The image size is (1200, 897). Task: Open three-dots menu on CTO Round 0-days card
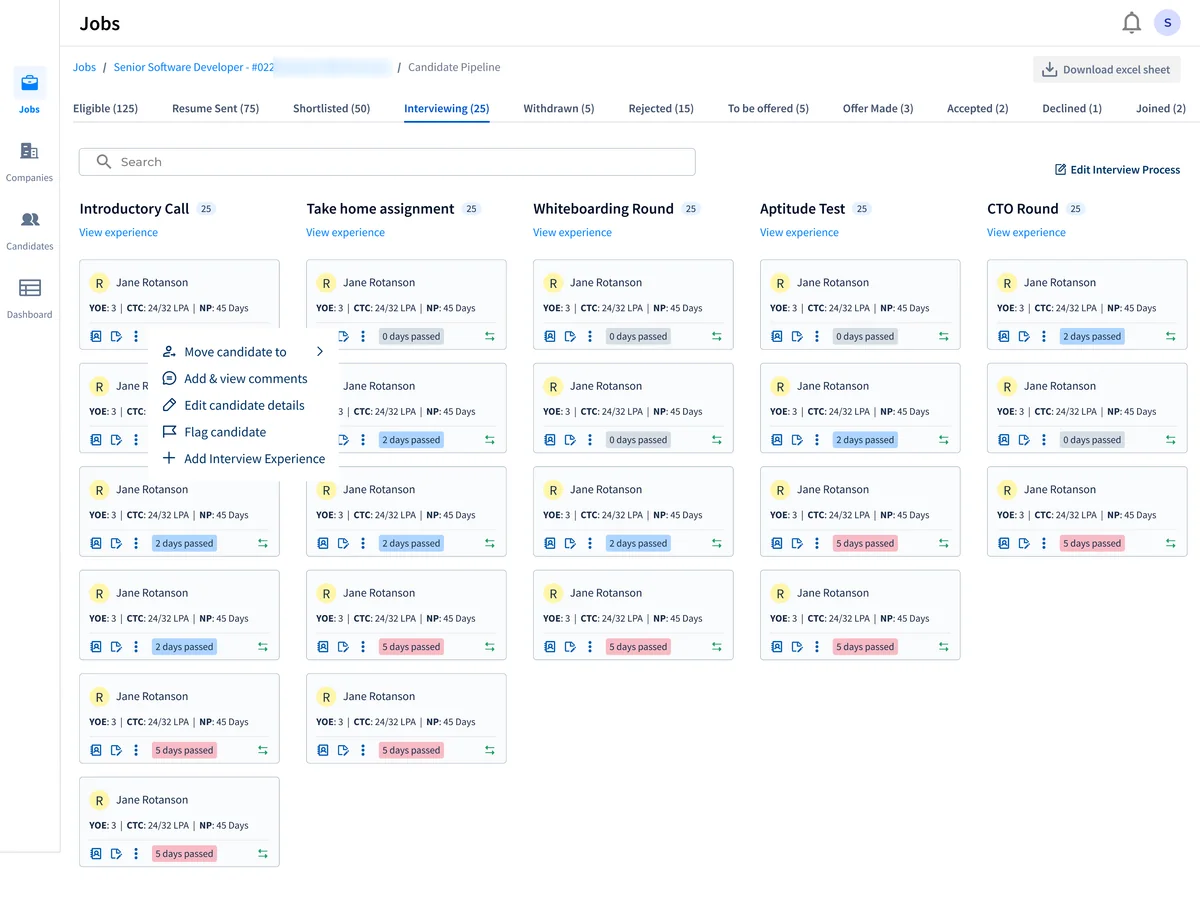(x=1044, y=440)
